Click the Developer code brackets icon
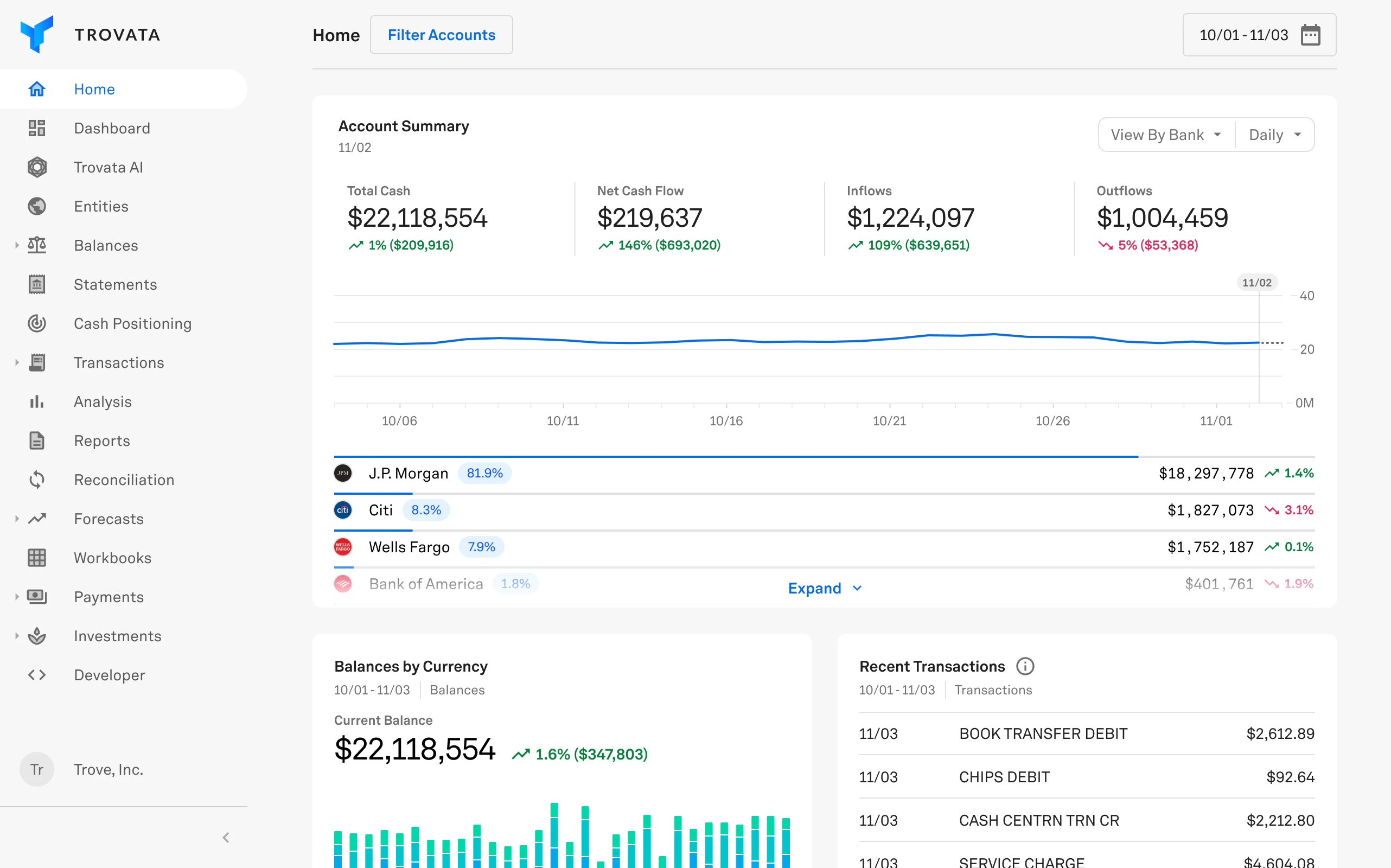This screenshot has width=1391, height=868. coord(37,674)
